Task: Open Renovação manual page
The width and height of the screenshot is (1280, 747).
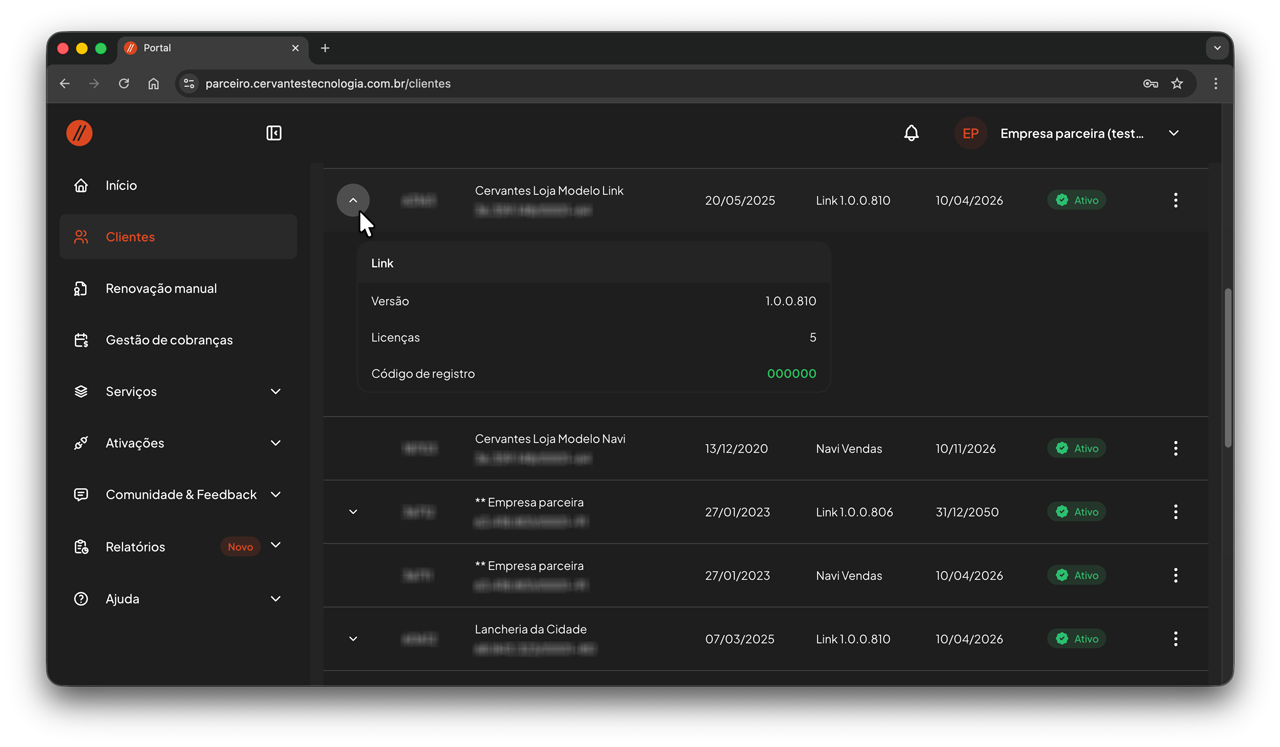Action: [161, 289]
